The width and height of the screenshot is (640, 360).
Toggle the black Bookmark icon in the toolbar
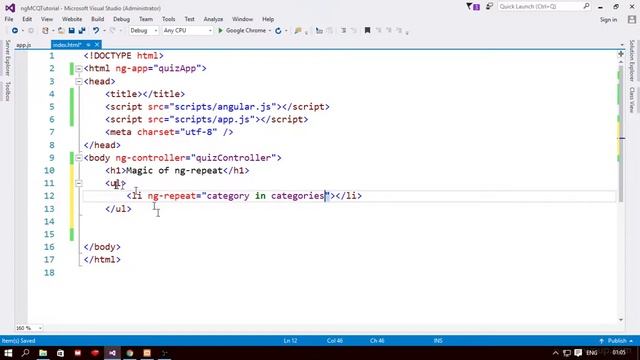coord(367,30)
